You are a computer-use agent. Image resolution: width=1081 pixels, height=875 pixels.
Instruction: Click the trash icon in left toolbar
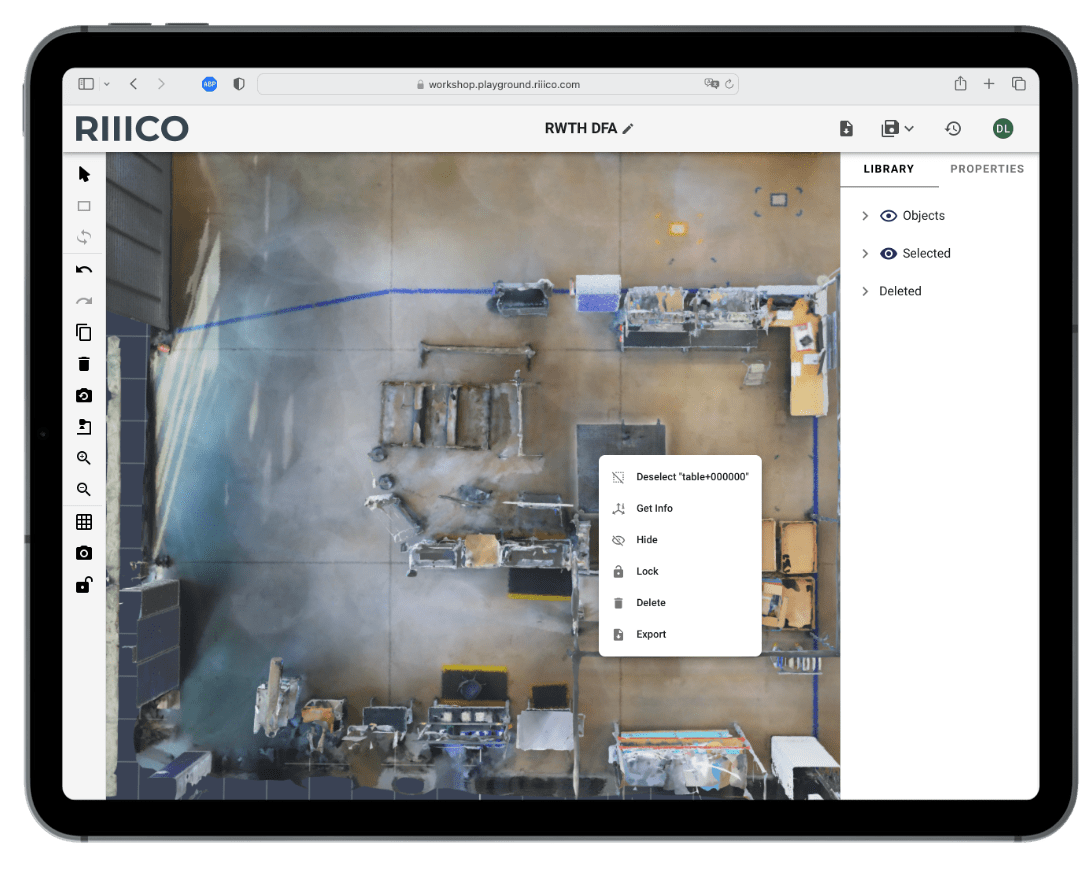point(84,364)
